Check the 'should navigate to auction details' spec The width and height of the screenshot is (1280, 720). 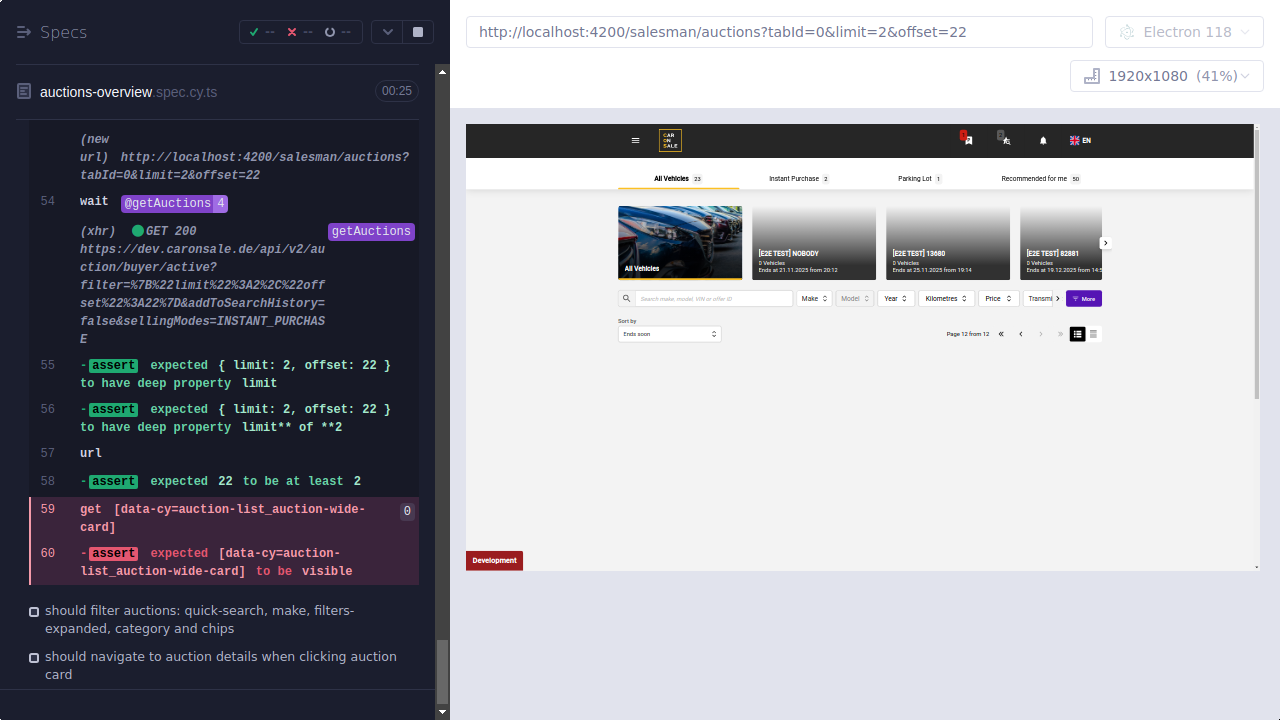34,657
